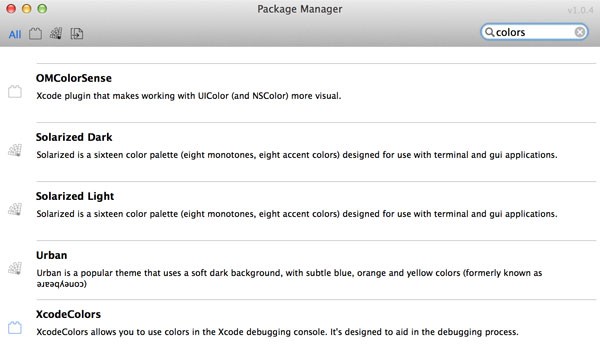600x362 pixels.
Task: Open the Solarized Dark package title
Action: pyautogui.click(x=74, y=137)
